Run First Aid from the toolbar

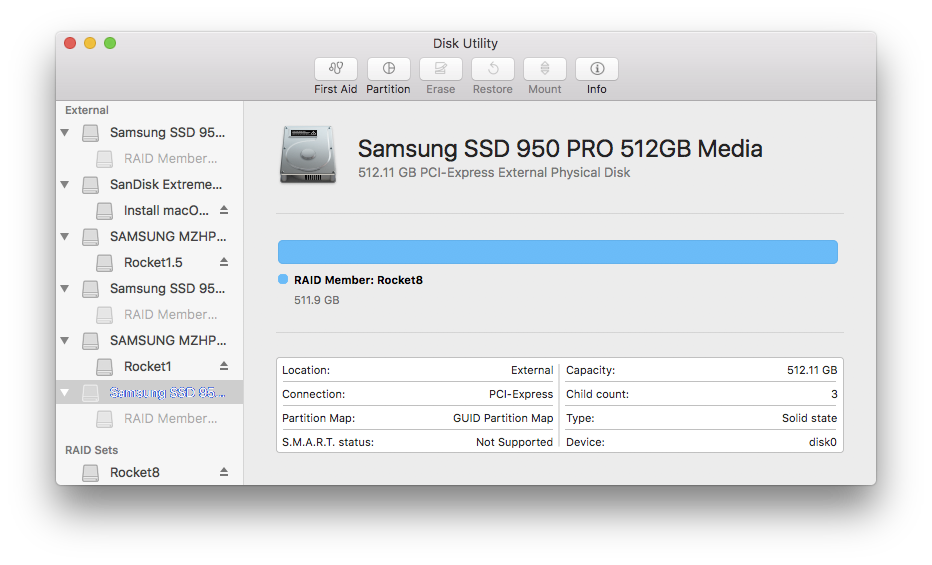pos(336,69)
